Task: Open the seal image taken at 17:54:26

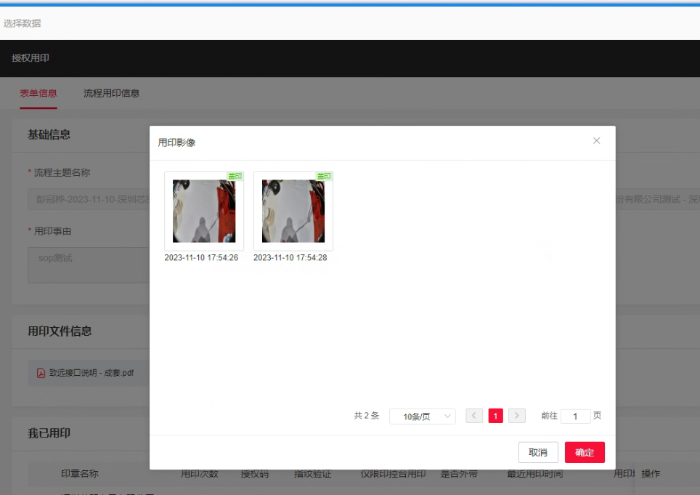Action: pos(204,211)
